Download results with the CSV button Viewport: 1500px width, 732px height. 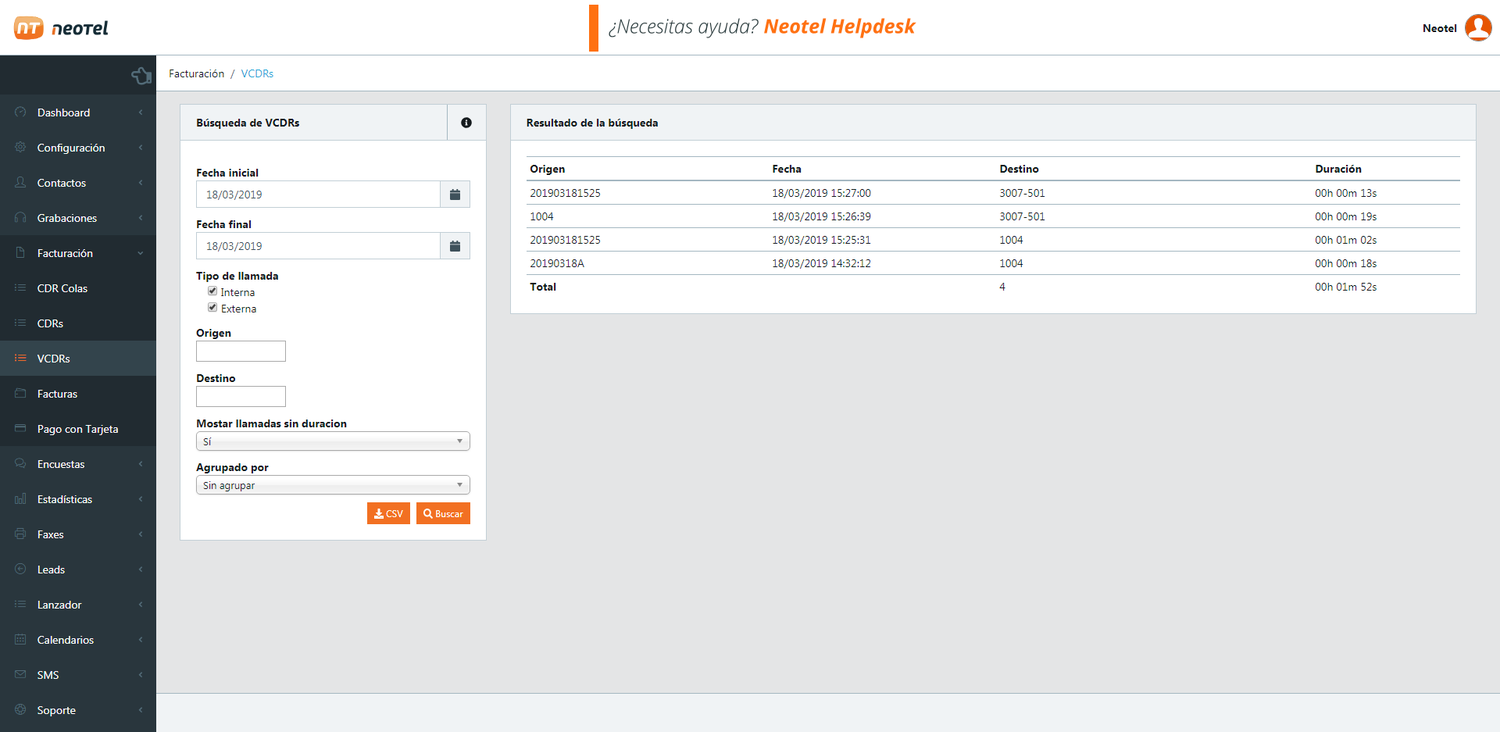388,513
